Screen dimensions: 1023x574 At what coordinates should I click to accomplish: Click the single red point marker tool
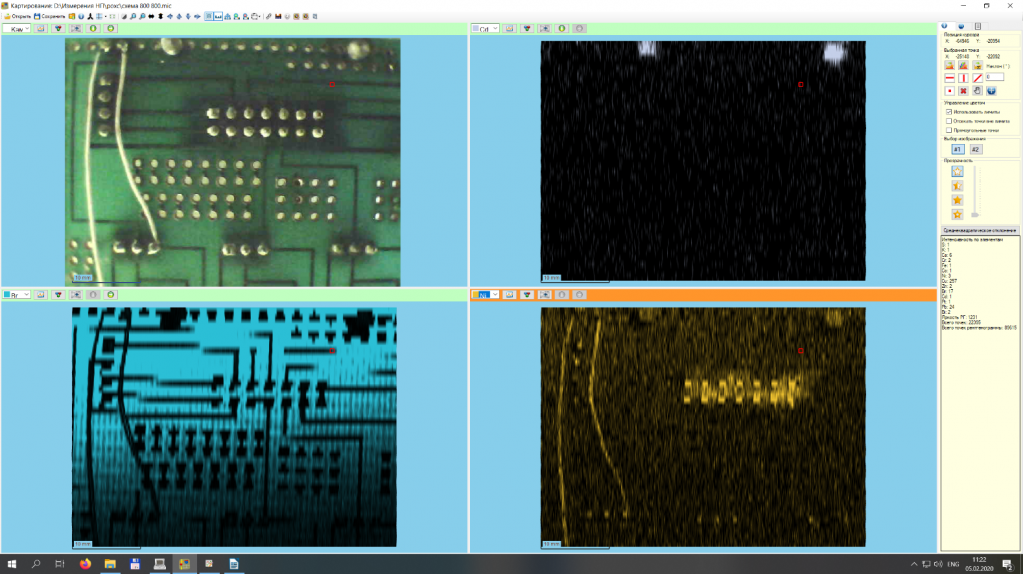coord(949,90)
